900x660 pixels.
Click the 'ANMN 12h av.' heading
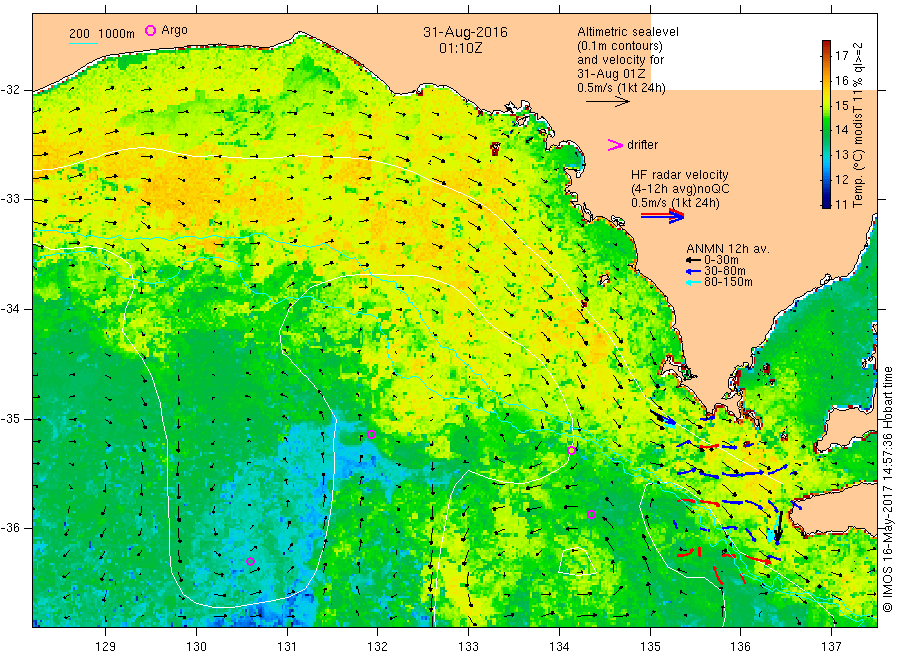(x=728, y=249)
